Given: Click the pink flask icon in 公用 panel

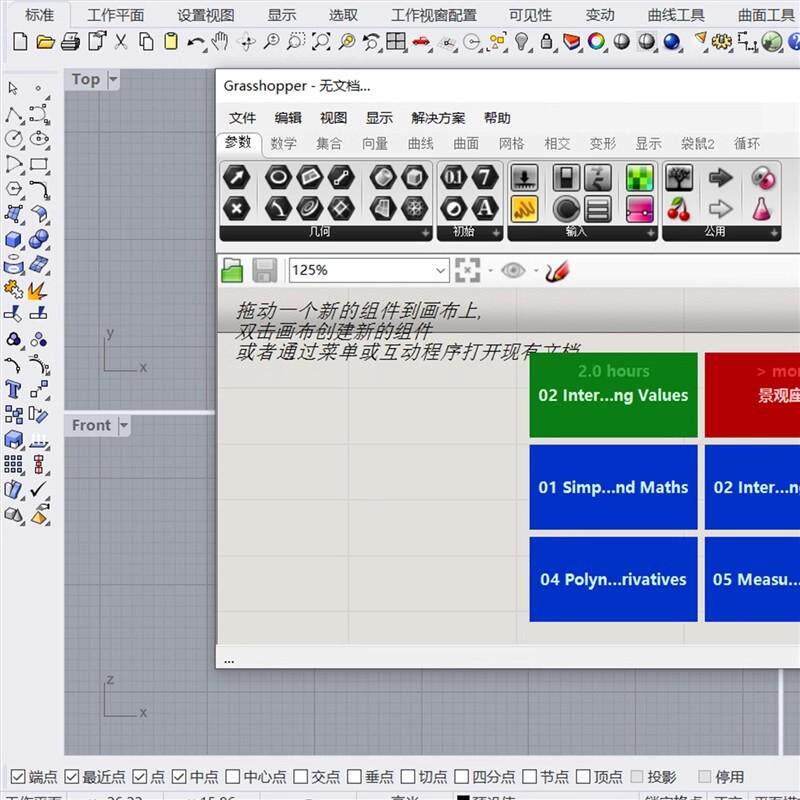Looking at the screenshot, I should point(762,209).
